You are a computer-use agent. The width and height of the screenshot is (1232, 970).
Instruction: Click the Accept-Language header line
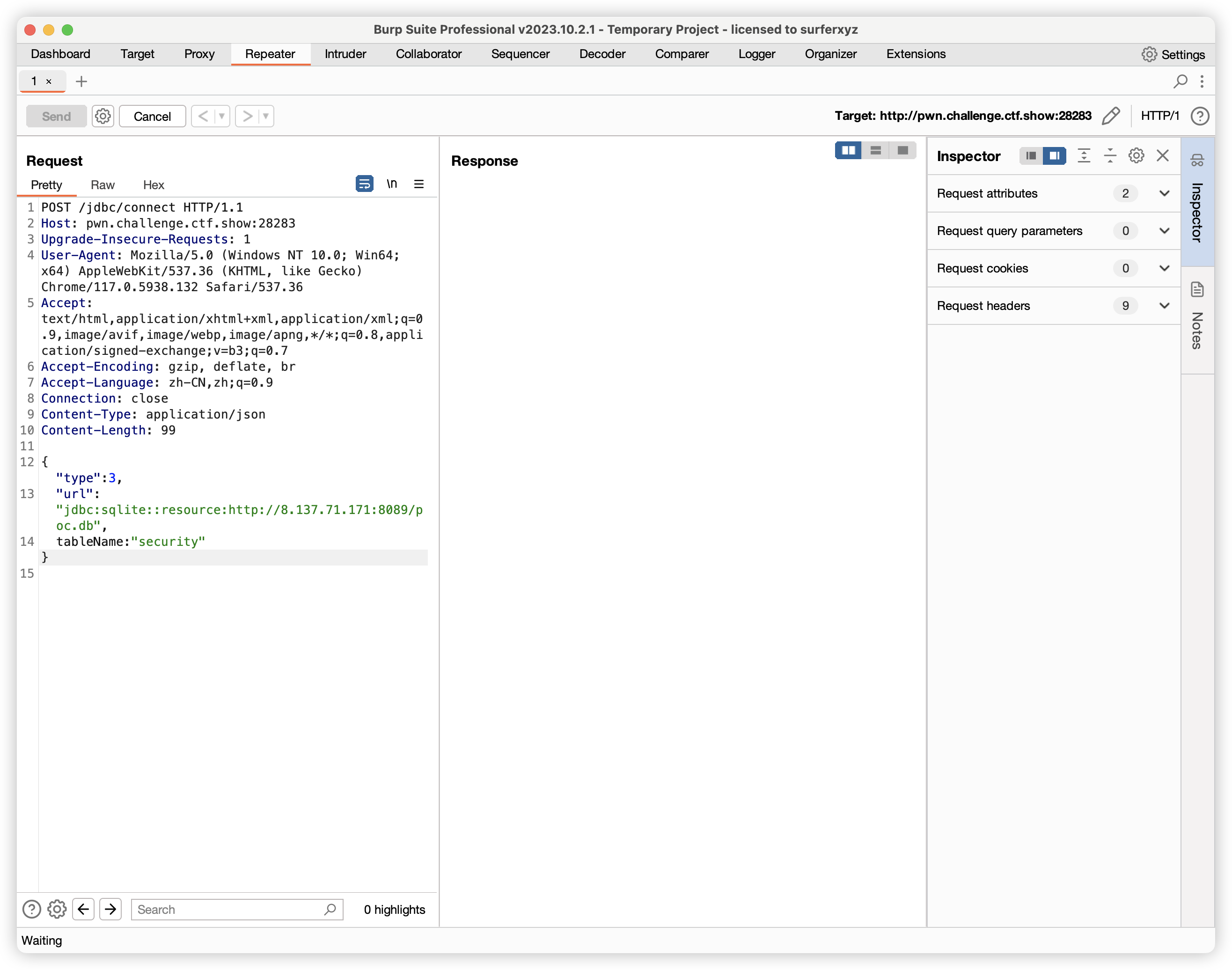157,382
